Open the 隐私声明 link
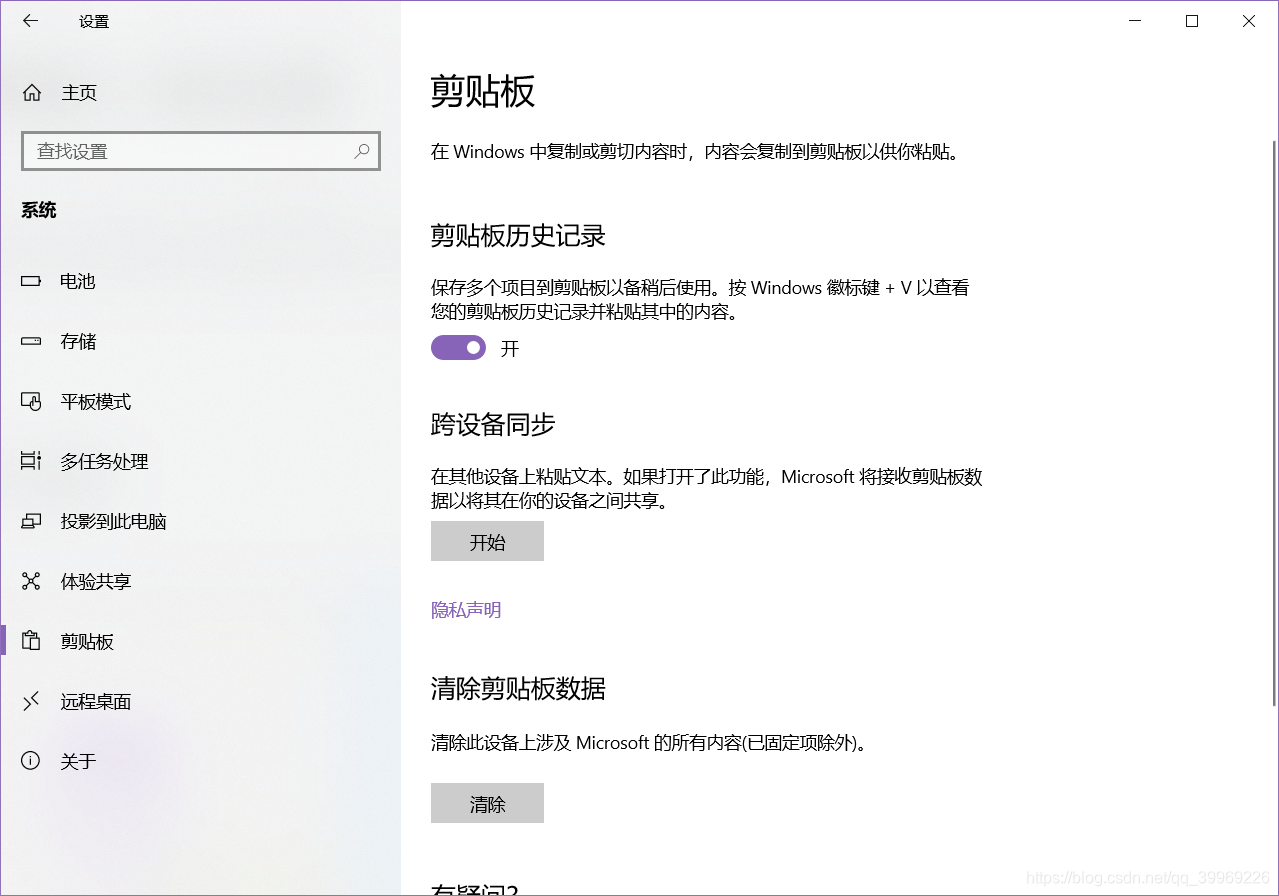Image resolution: width=1279 pixels, height=896 pixels. tap(466, 610)
